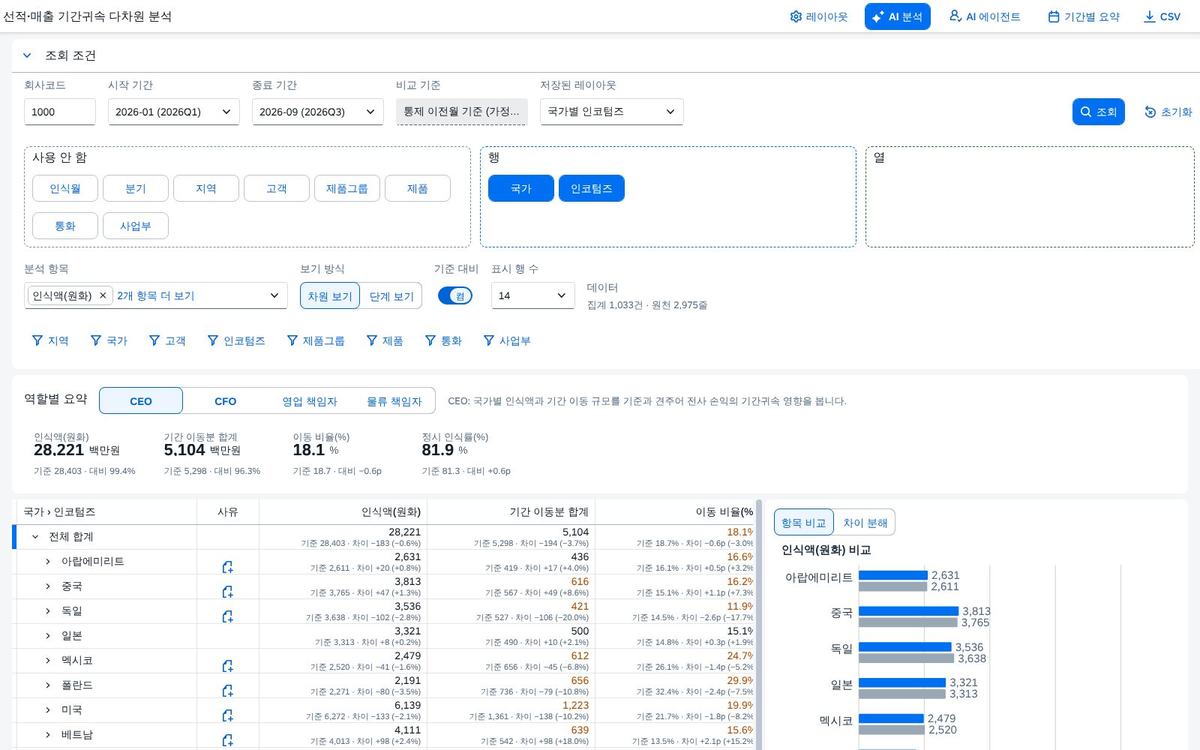Viewport: 1200px width, 750px height.
Task: Expand the 일본 row
Action: pos(48,635)
